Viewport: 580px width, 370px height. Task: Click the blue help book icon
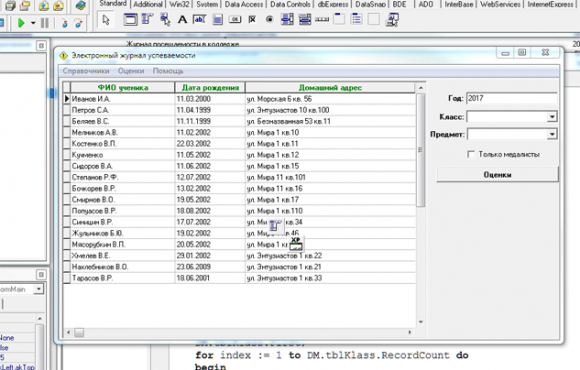pyautogui.click(x=80, y=5)
